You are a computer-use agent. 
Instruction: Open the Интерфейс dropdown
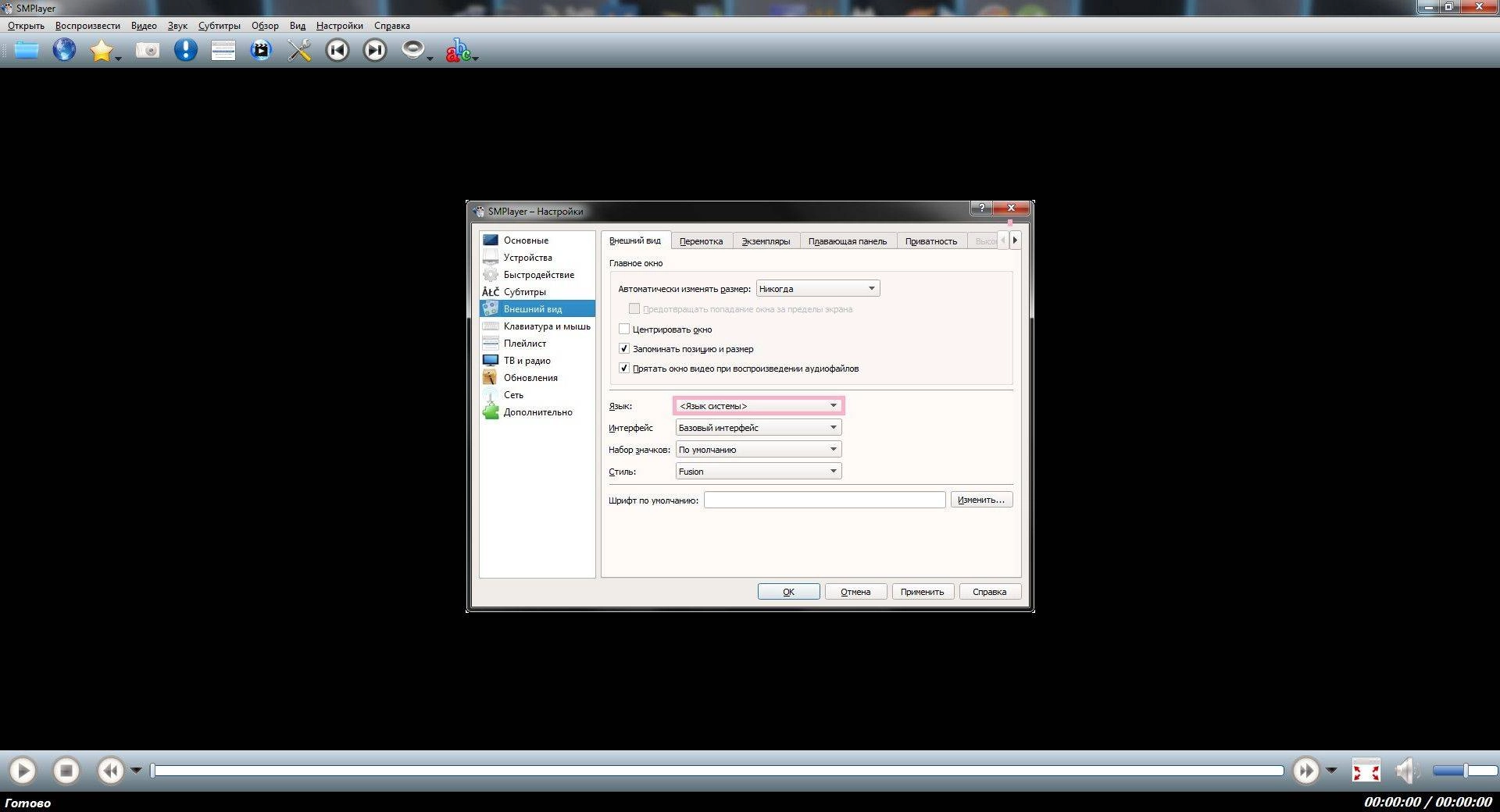tap(759, 428)
